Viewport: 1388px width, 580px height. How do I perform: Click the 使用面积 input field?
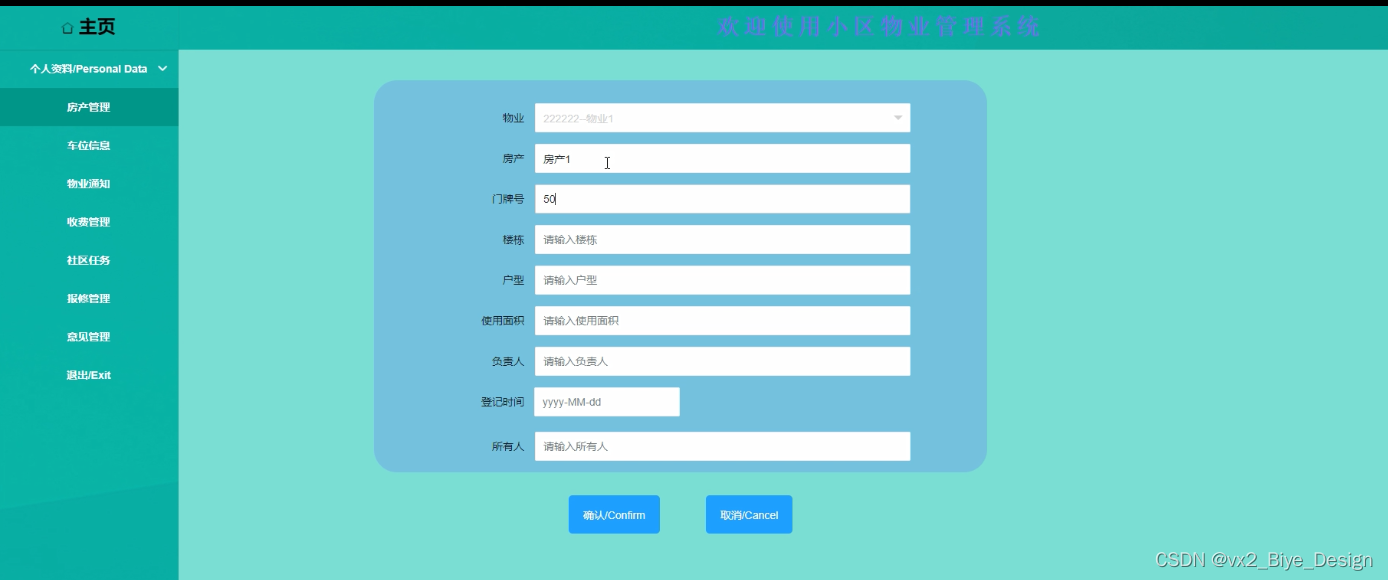pos(722,321)
